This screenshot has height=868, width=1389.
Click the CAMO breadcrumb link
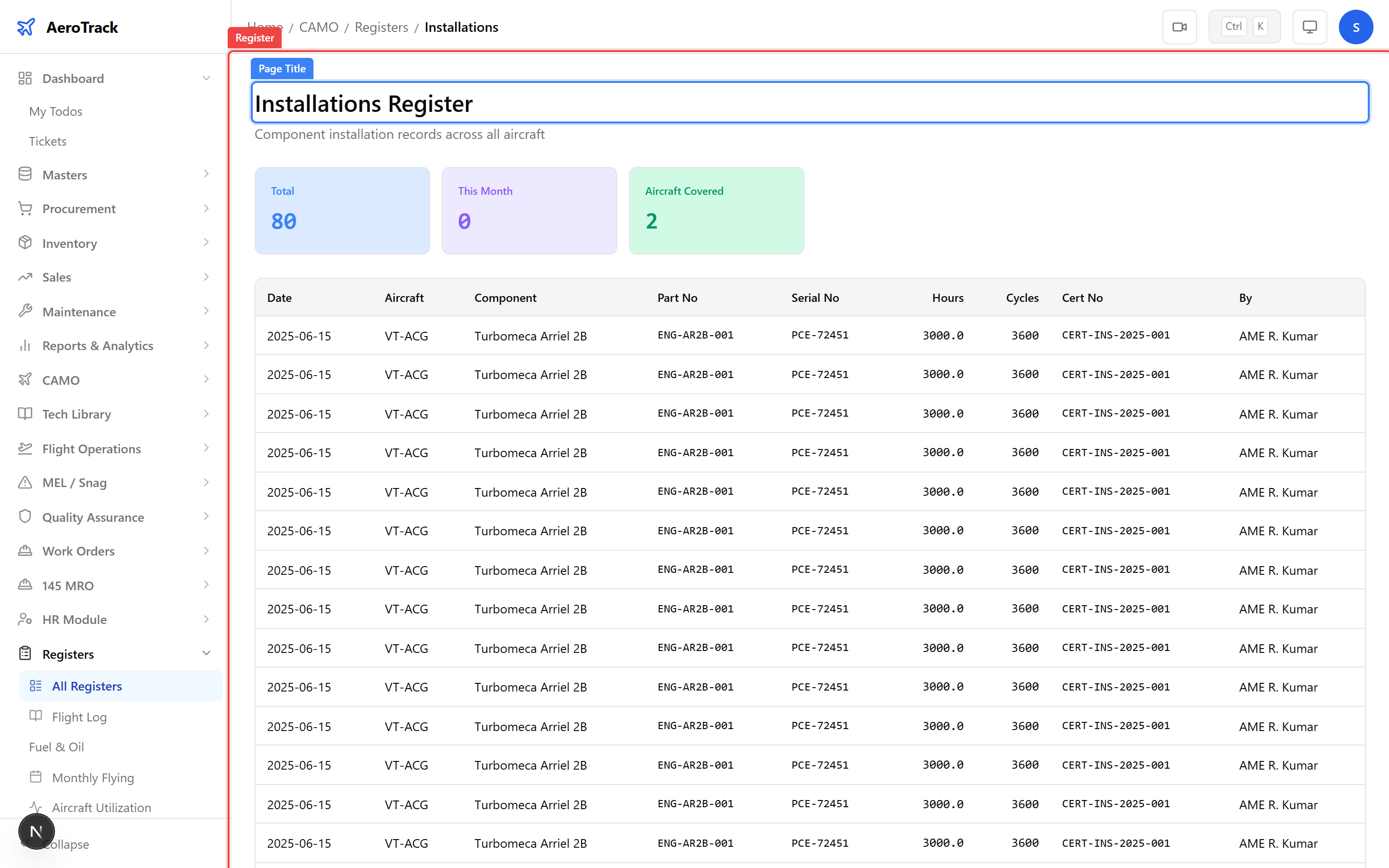(x=319, y=27)
